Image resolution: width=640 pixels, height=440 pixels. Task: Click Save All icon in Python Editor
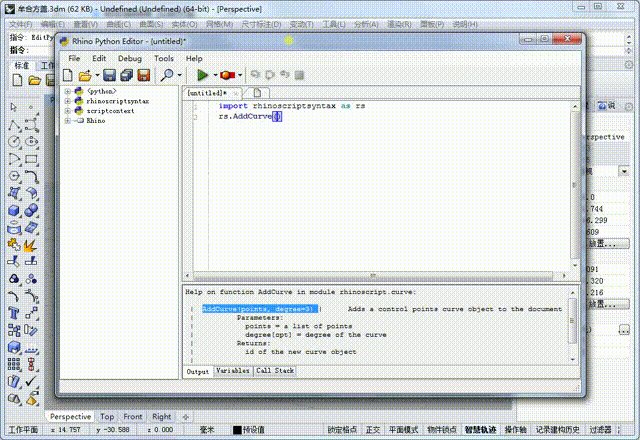127,75
